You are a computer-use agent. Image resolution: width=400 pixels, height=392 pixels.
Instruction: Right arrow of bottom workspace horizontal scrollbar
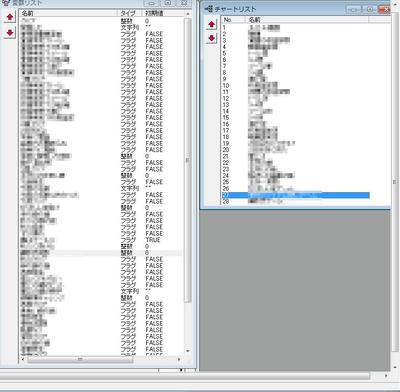pyautogui.click(x=386, y=376)
